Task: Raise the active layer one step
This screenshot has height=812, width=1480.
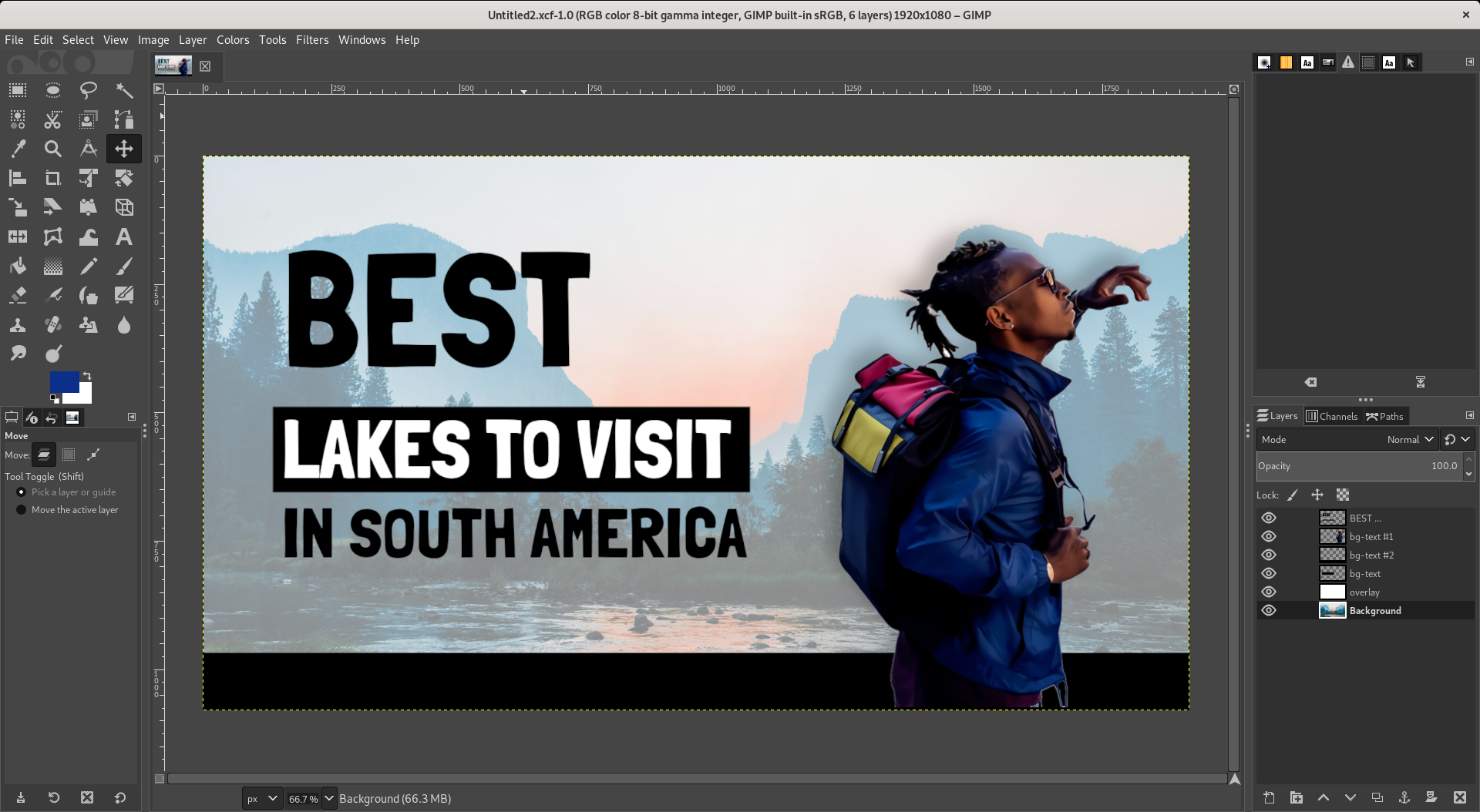Action: (x=1324, y=798)
